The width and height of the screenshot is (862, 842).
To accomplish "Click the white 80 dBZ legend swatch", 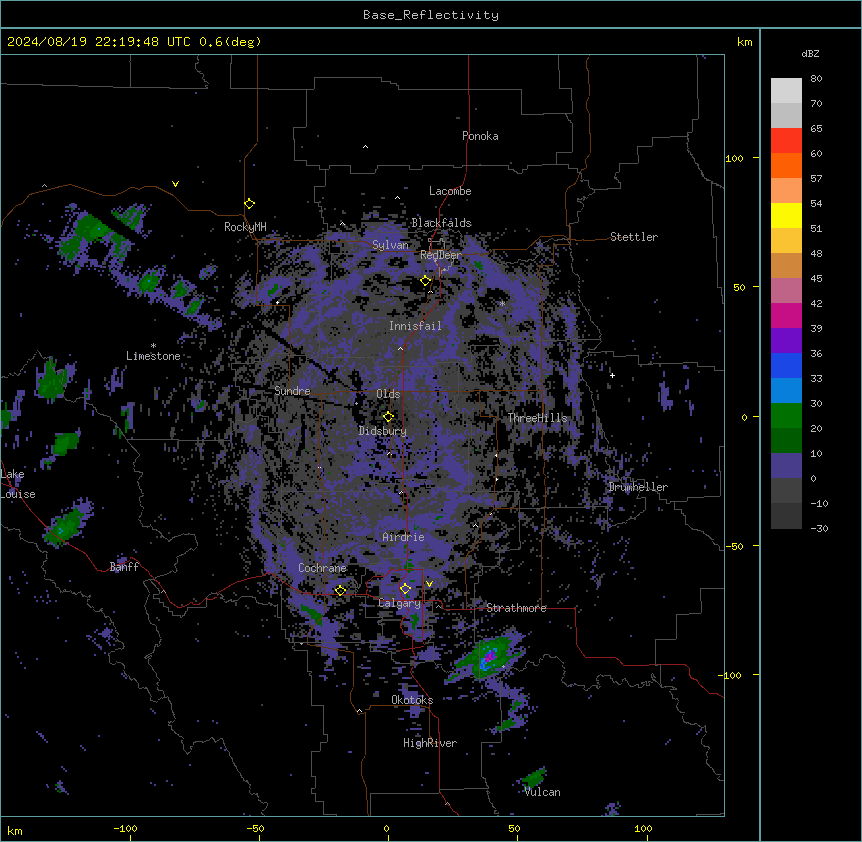I will [786, 91].
